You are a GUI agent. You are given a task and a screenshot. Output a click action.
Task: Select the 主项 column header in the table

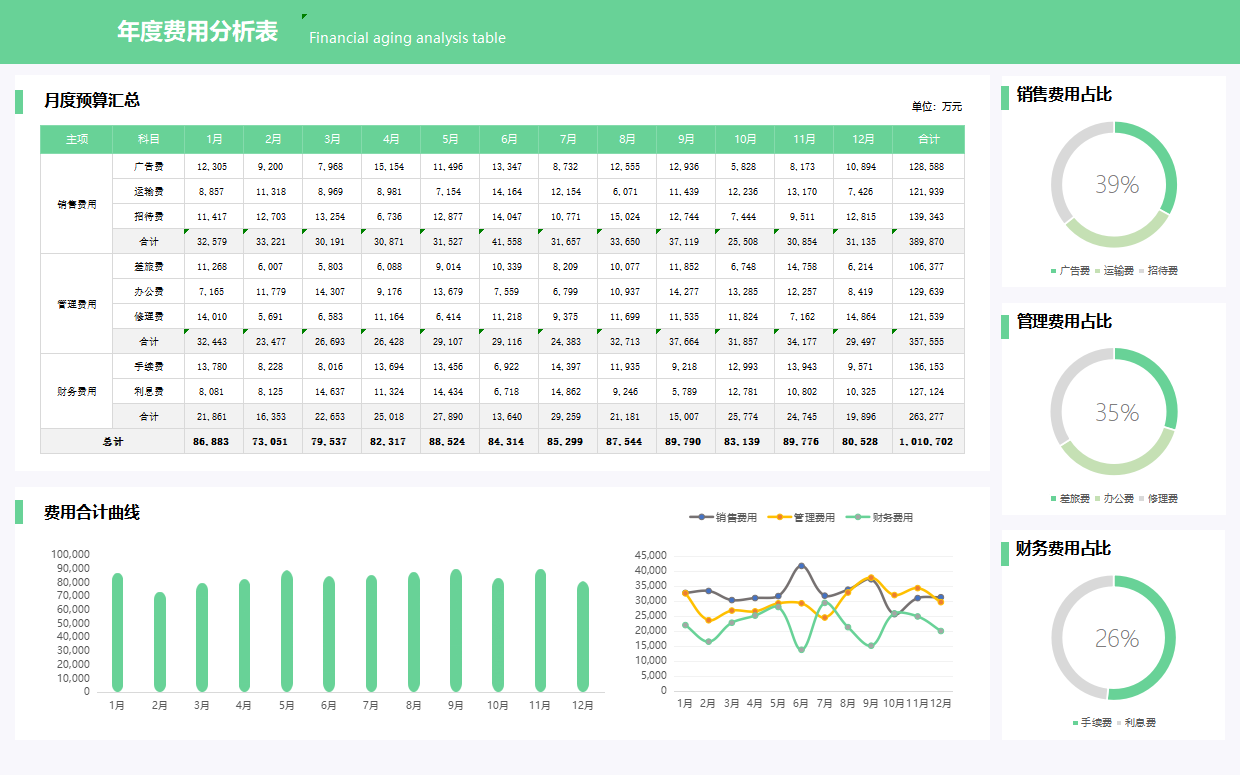pyautogui.click(x=77, y=139)
